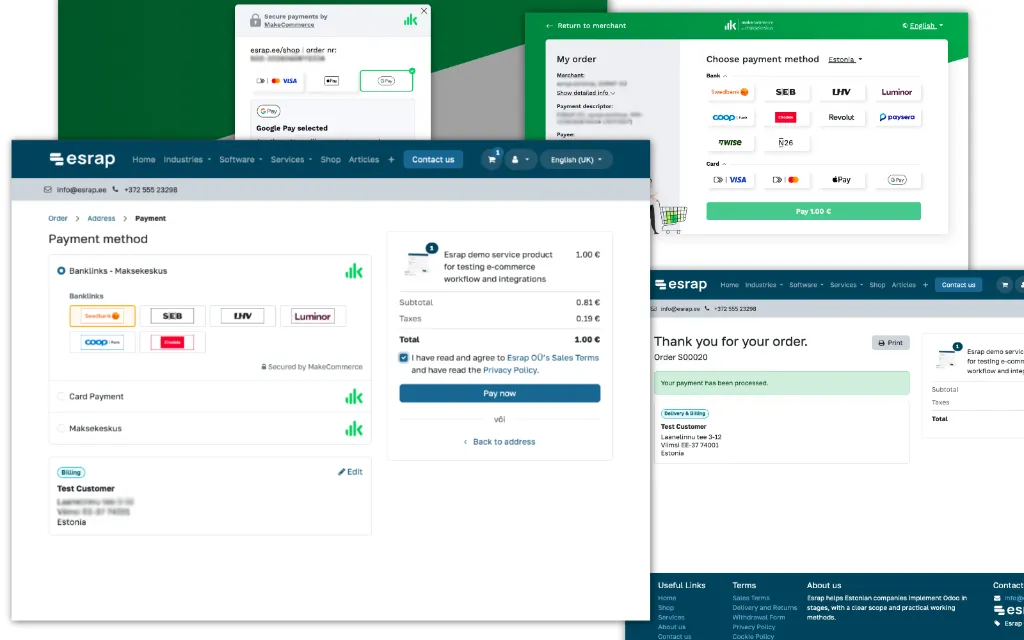Viewport: 1024px width, 640px height.
Task: Open the English (UK) language dropdown
Action: click(576, 159)
